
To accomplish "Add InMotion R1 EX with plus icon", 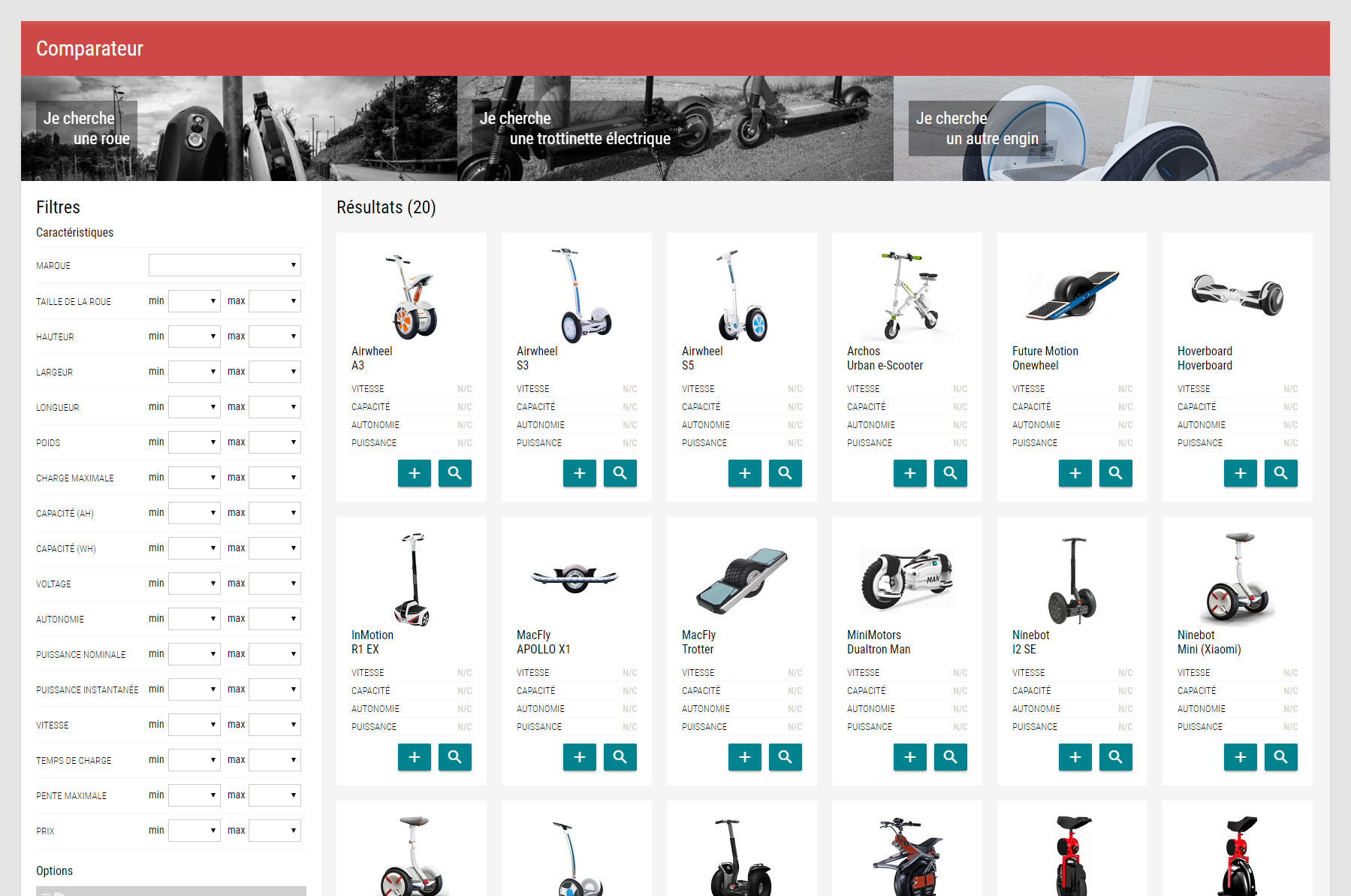I will coord(415,757).
